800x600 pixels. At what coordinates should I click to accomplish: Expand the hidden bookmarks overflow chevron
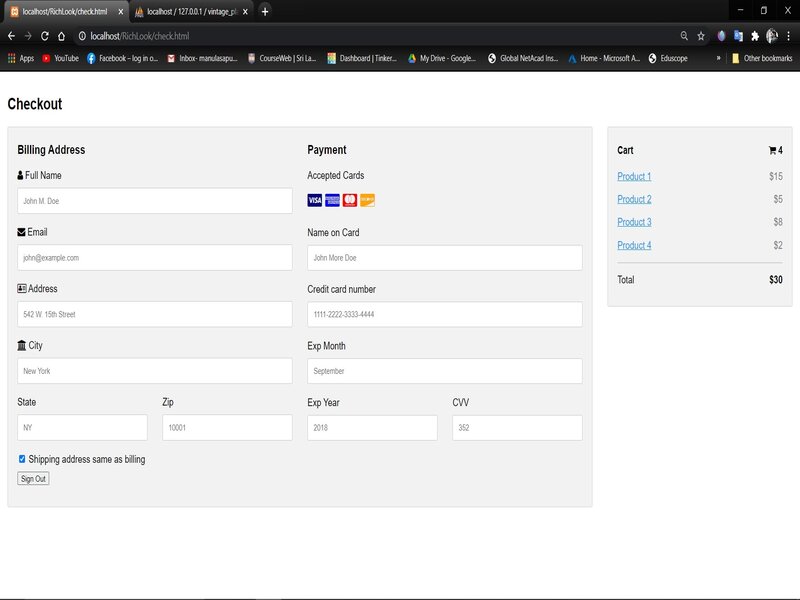[x=718, y=58]
